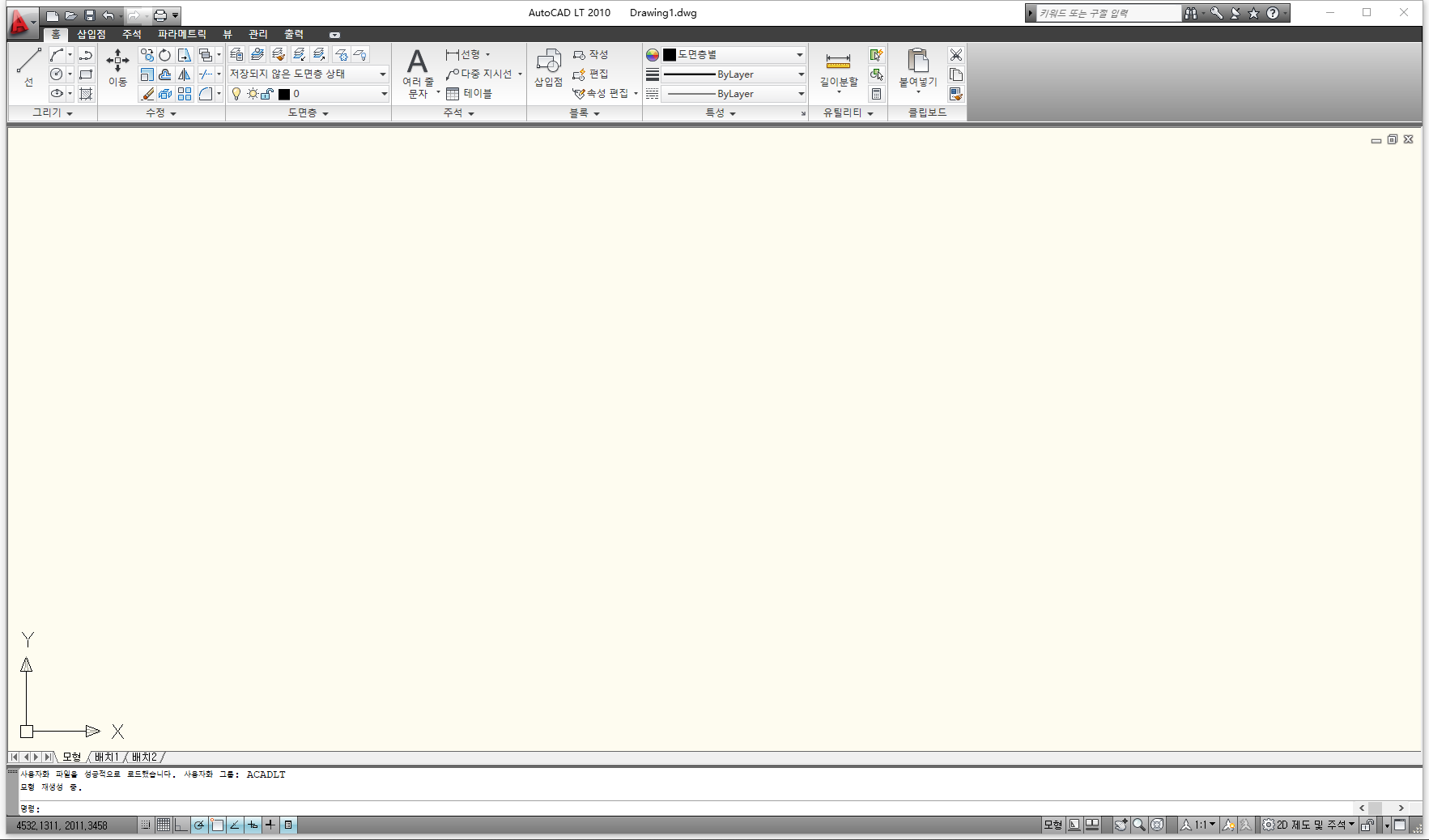Toggle Quick Properties in status bar
This screenshot has height=840, width=1429.
288,825
